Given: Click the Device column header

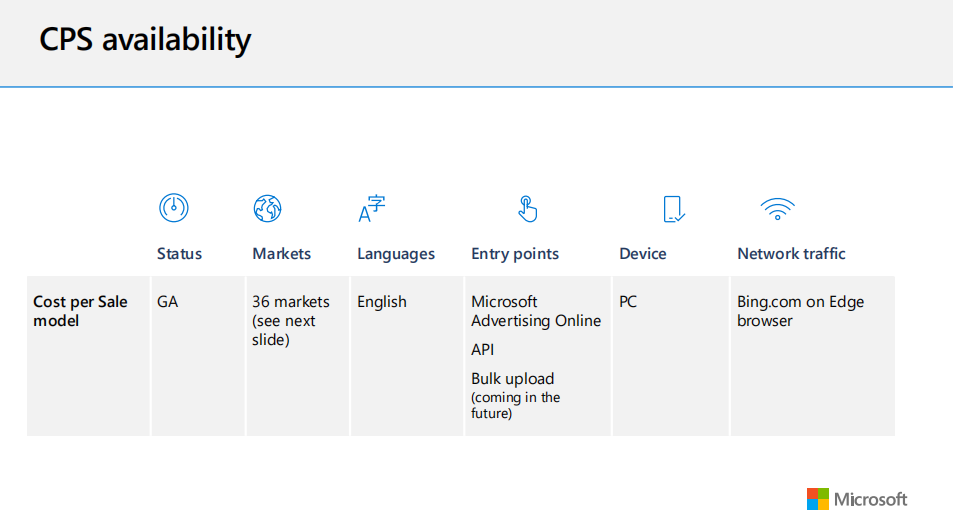Looking at the screenshot, I should pyautogui.click(x=642, y=254).
